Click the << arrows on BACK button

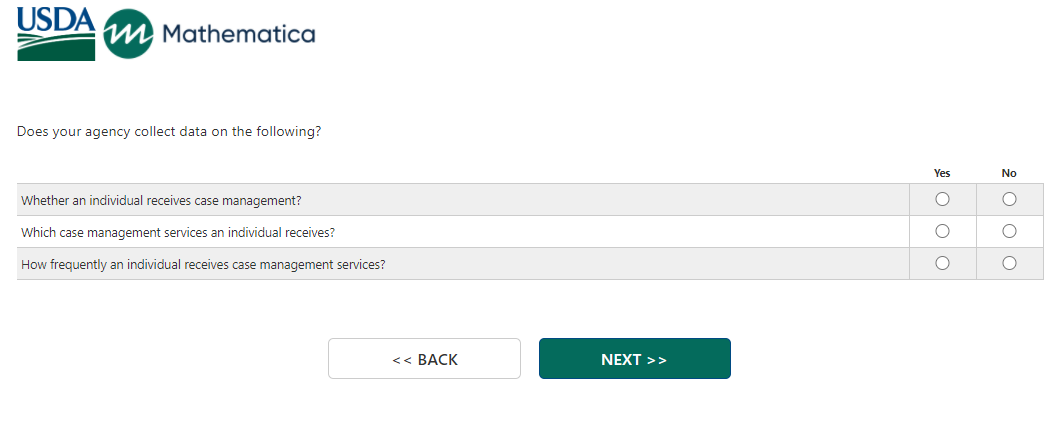click(401, 360)
